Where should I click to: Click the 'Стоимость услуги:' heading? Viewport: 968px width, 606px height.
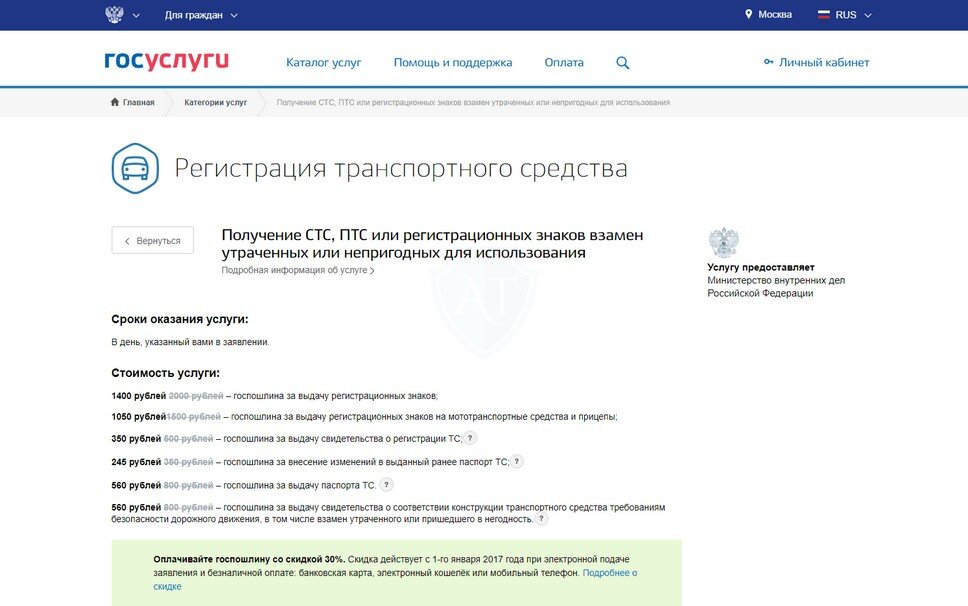pos(165,373)
